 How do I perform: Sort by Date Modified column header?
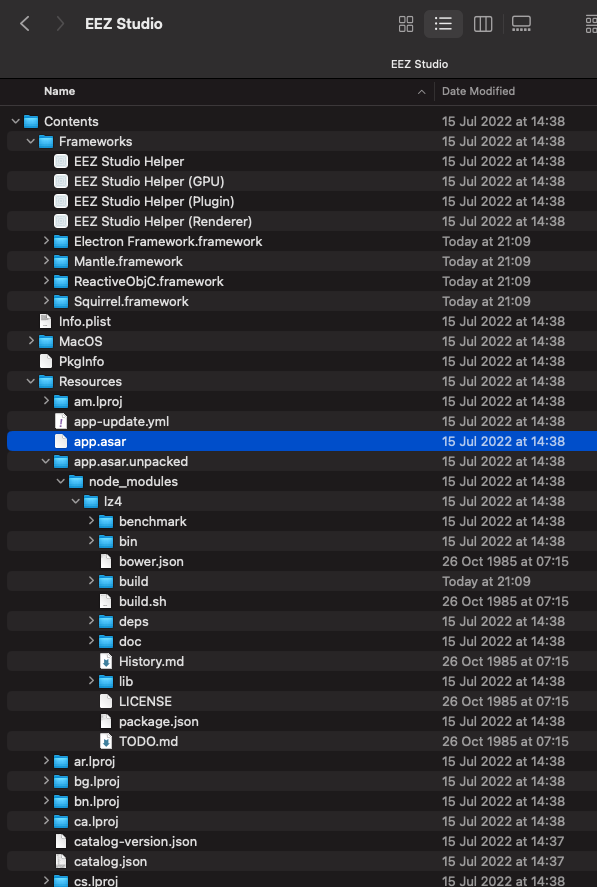tap(478, 91)
